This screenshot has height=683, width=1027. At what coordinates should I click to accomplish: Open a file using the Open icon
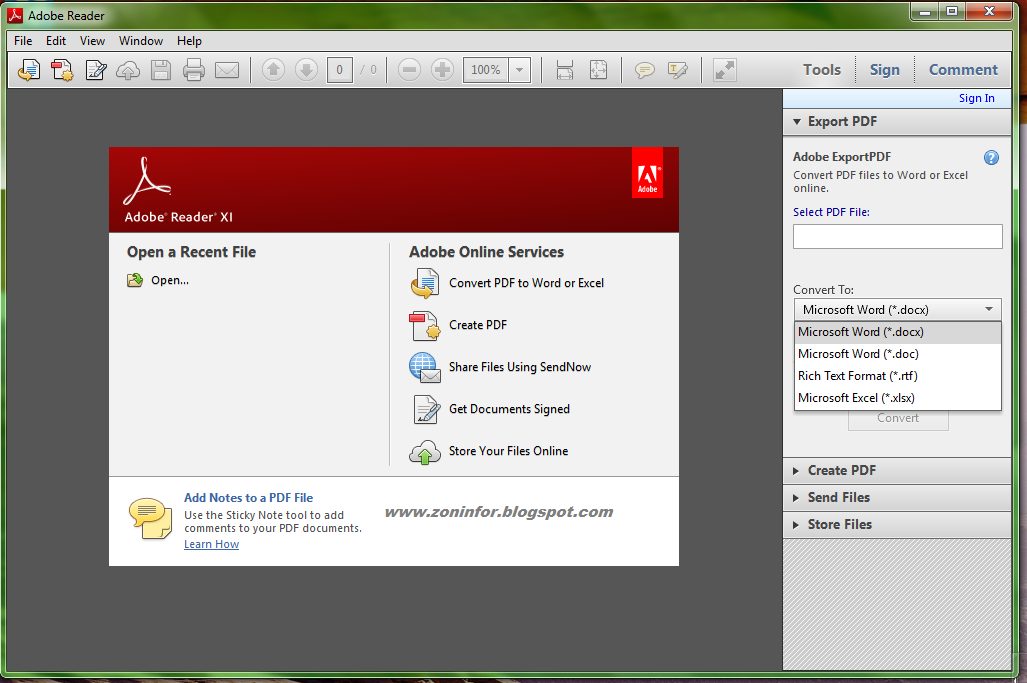[29, 70]
